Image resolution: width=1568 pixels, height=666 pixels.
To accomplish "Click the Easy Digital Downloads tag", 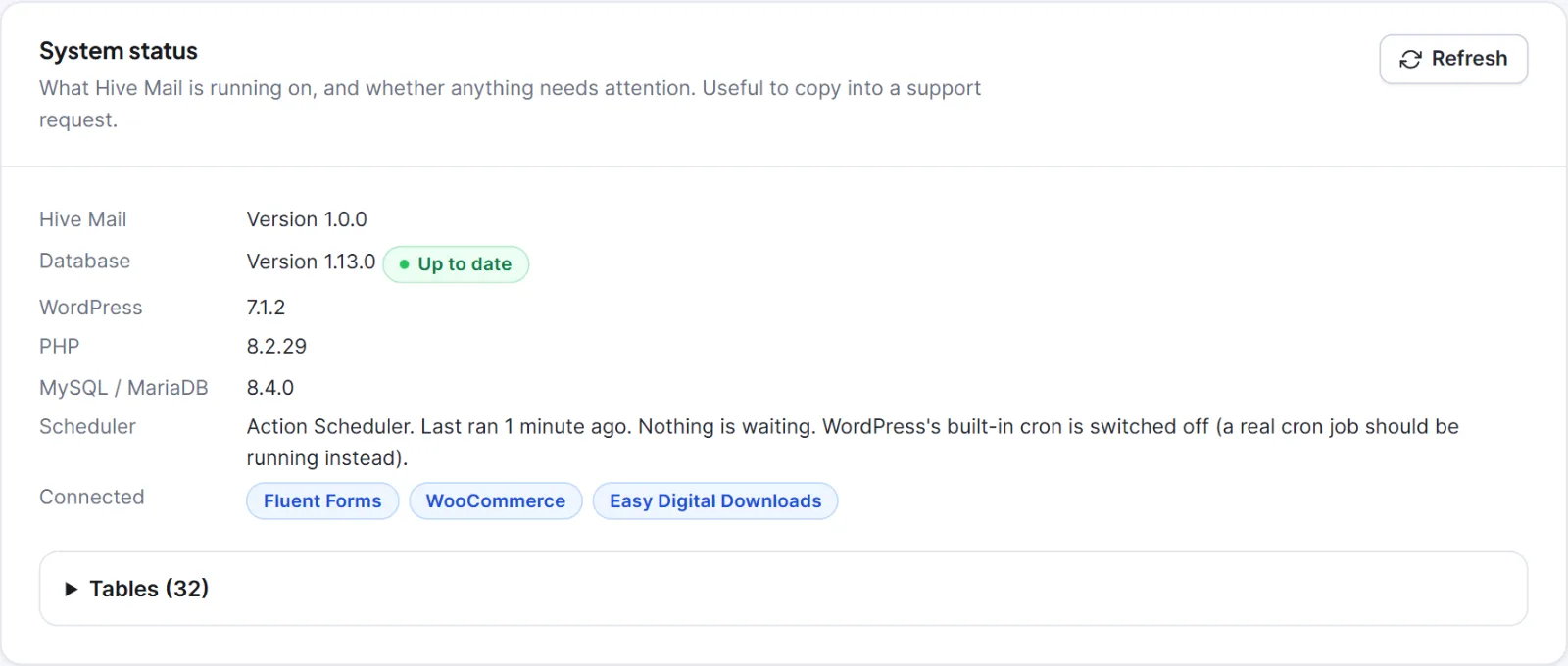I will [715, 500].
